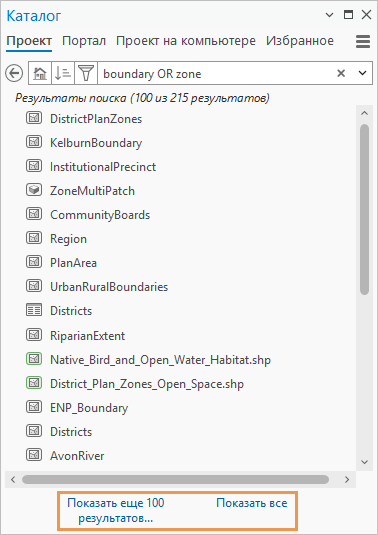Click the InstitutionalPrecinct feature class icon
This screenshot has width=378, height=535.
tap(34, 166)
